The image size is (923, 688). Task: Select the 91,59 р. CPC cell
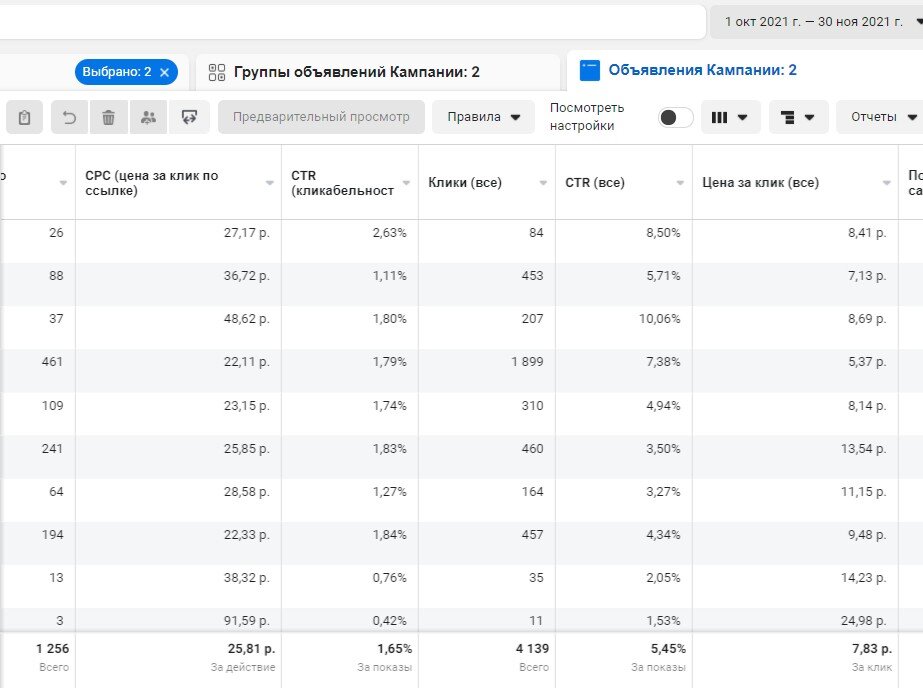pos(246,621)
